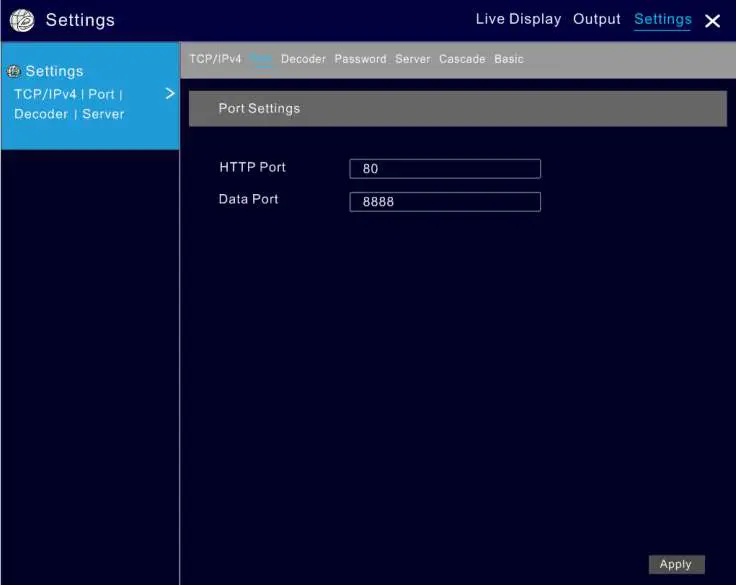Close the Settings window with the X
The width and height of the screenshot is (736, 585).
click(712, 21)
